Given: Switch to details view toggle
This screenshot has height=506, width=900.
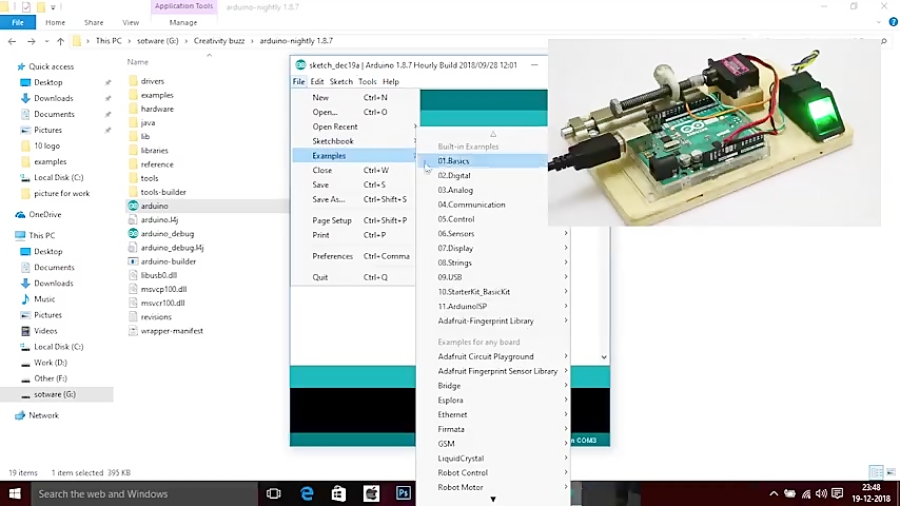Looking at the screenshot, I should tap(876, 473).
